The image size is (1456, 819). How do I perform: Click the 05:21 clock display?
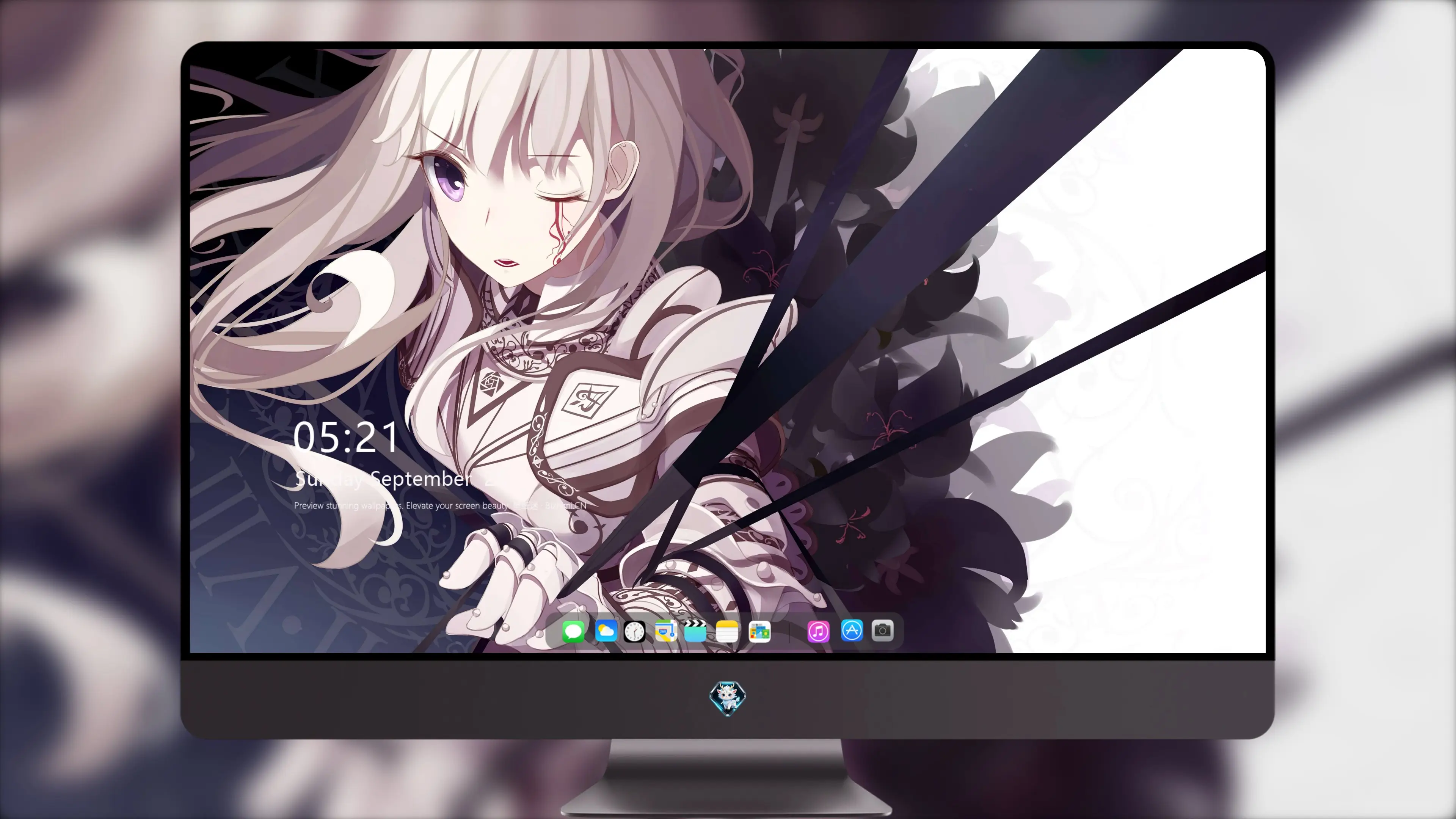(346, 437)
